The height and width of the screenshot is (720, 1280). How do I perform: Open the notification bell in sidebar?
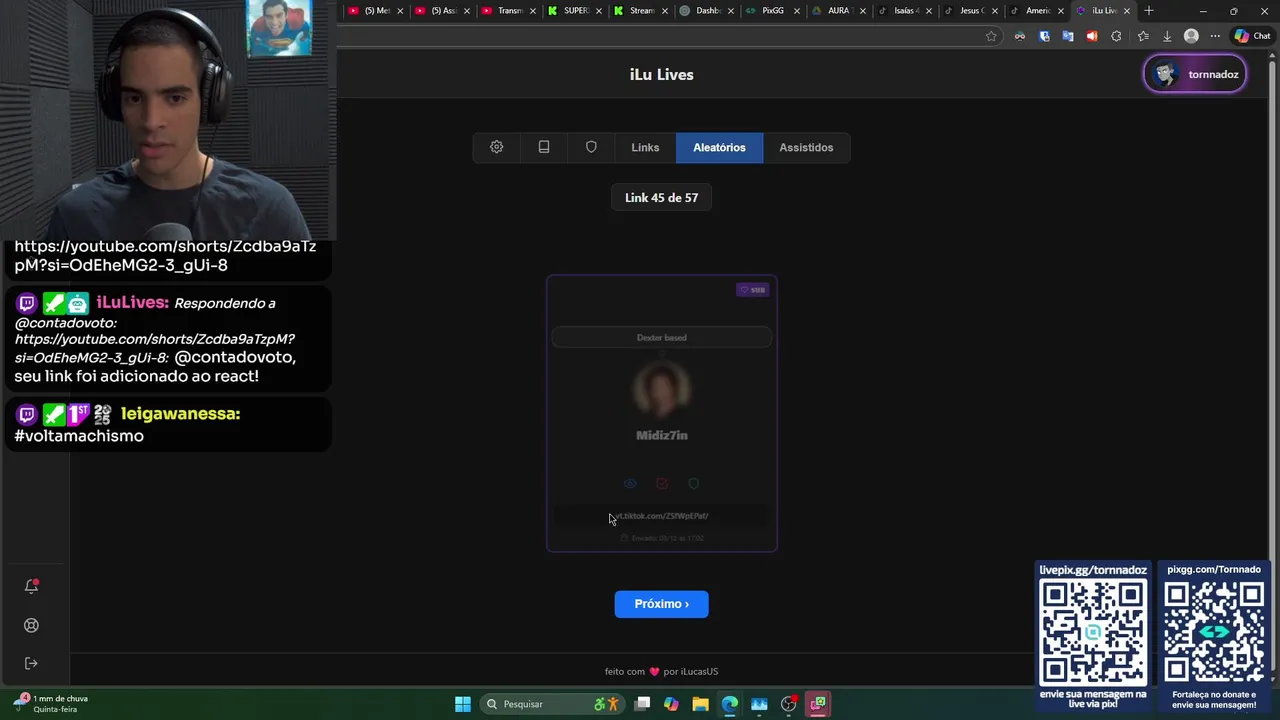click(x=31, y=586)
